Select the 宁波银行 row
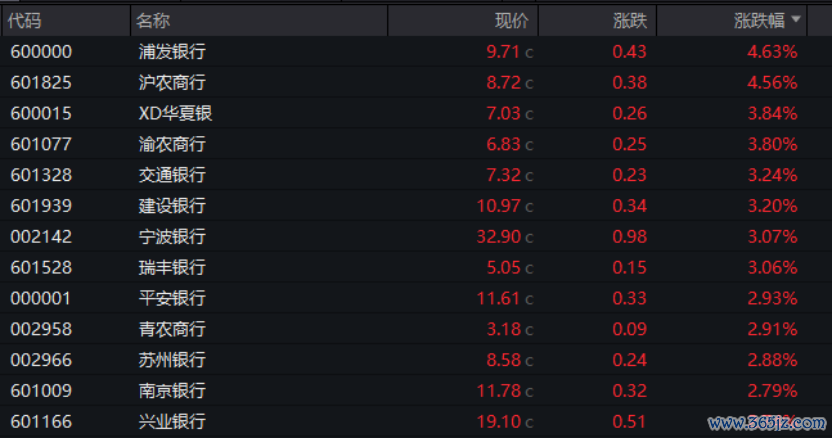This screenshot has width=832, height=438. coord(416,236)
